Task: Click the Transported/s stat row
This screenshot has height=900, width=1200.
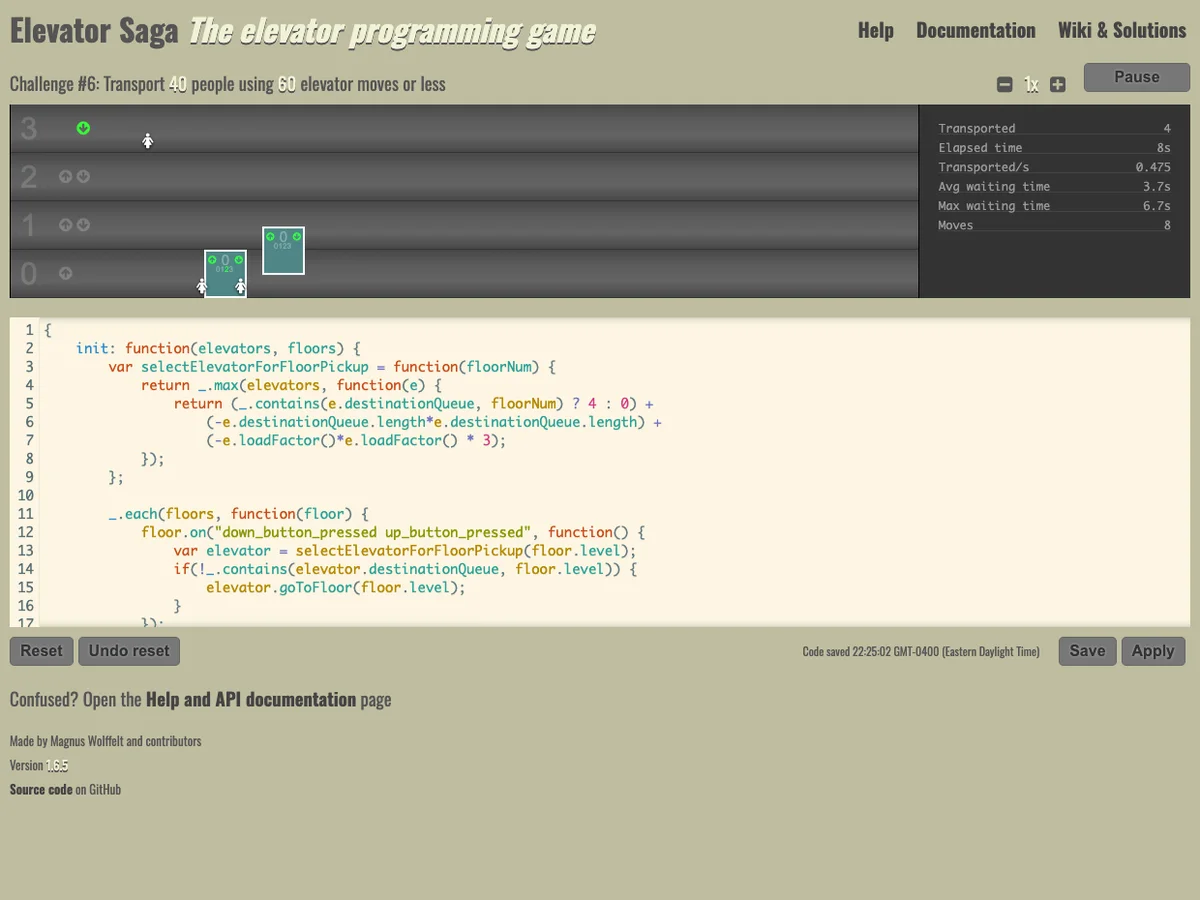Action: [1054, 167]
